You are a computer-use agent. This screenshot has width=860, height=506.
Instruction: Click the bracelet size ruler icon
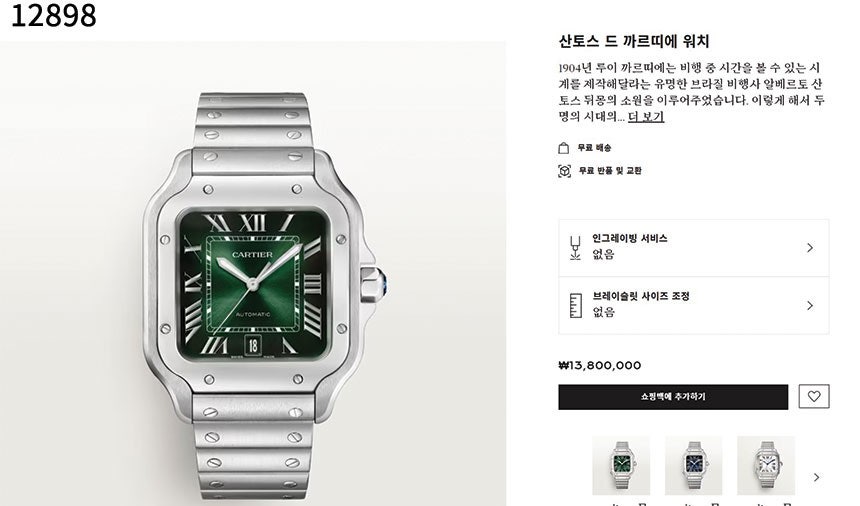point(575,305)
